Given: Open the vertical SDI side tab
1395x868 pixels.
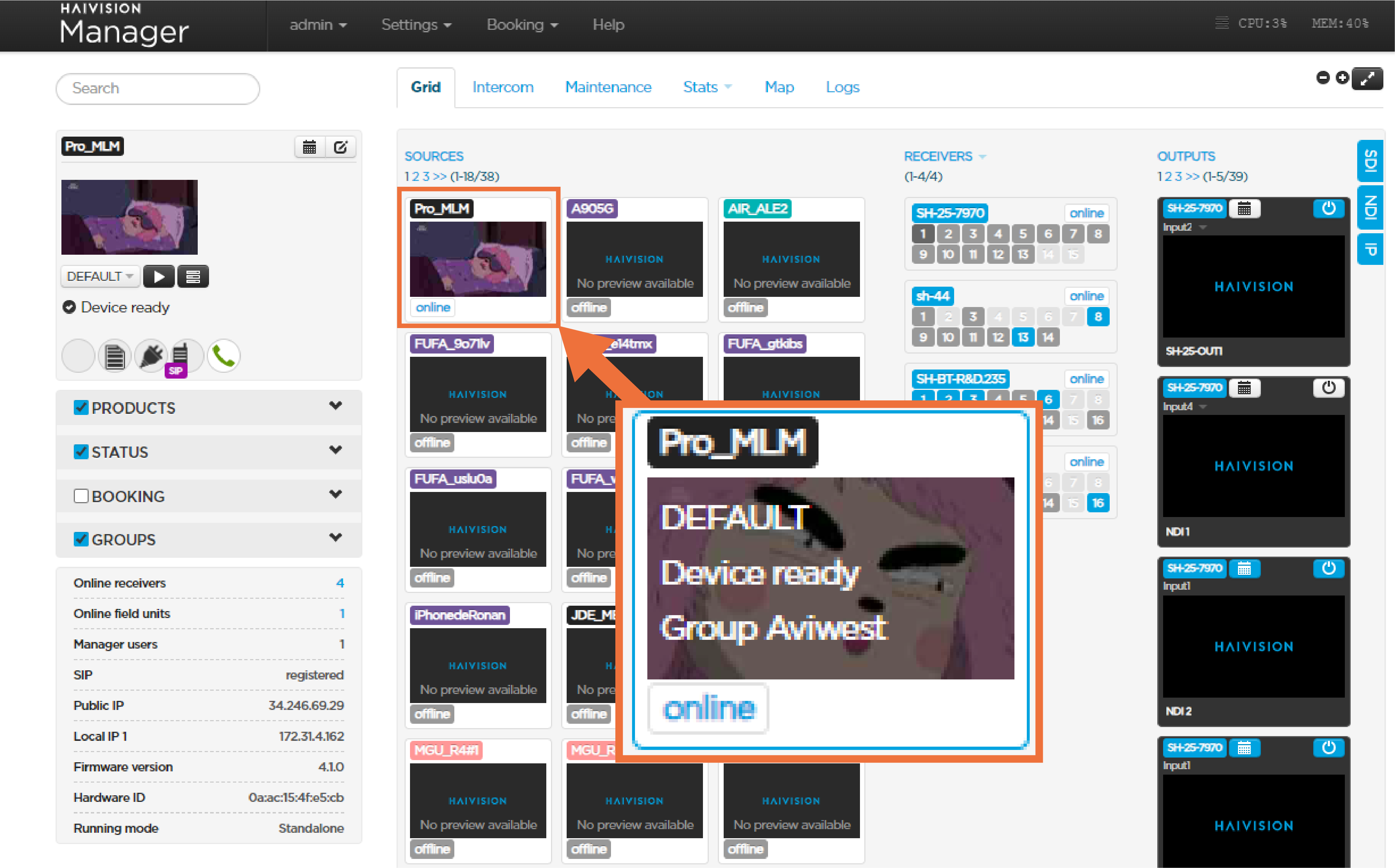Looking at the screenshot, I should (x=1370, y=161).
